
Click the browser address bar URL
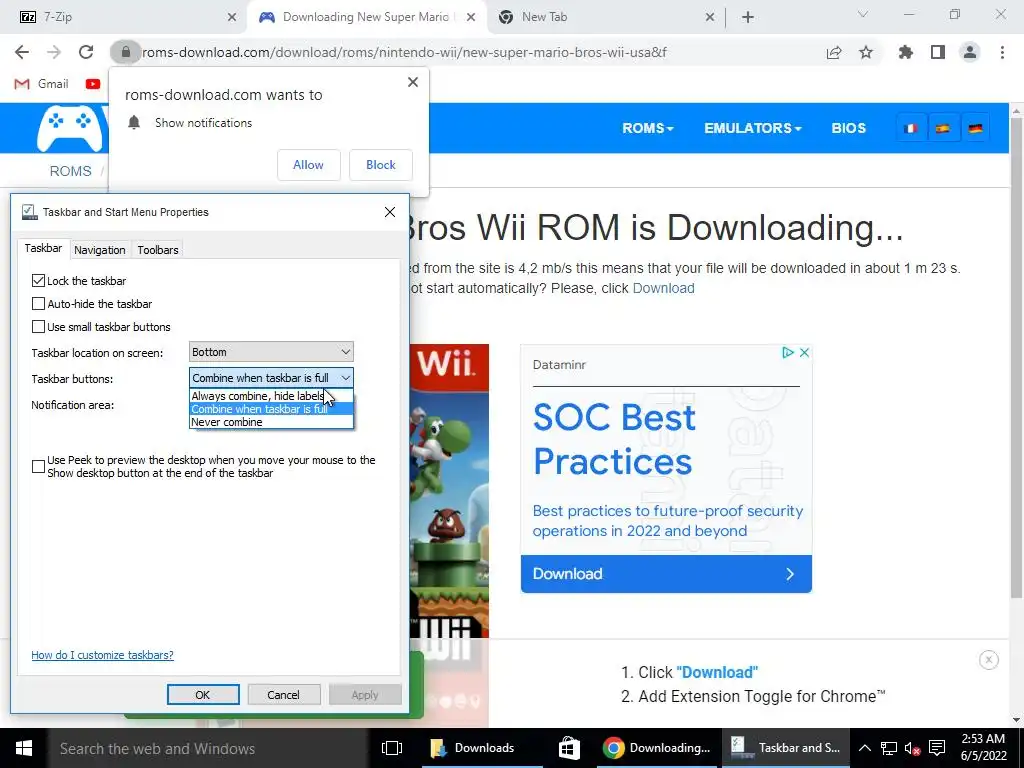(405, 52)
